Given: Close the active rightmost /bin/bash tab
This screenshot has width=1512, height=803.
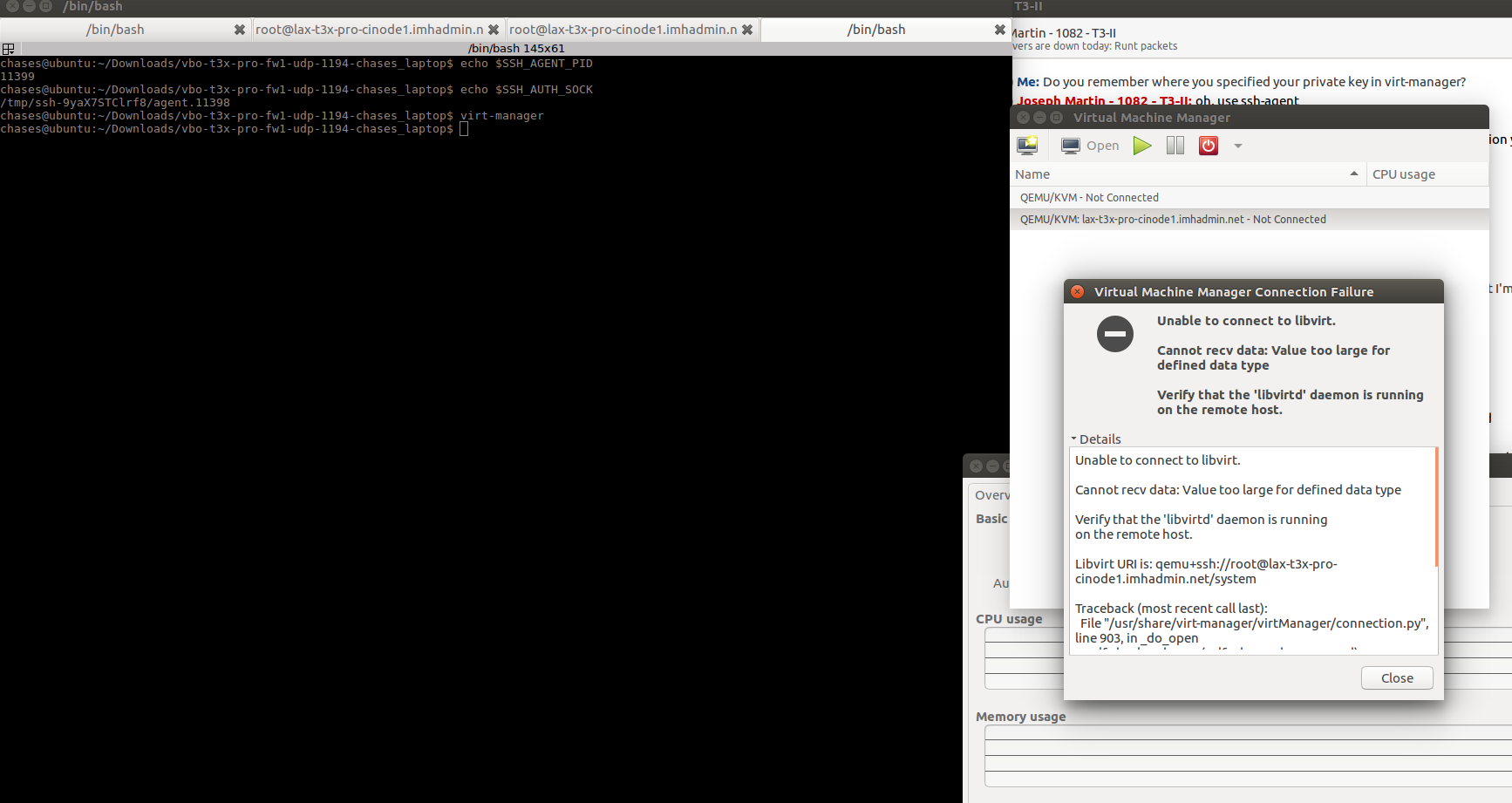Looking at the screenshot, I should [999, 30].
